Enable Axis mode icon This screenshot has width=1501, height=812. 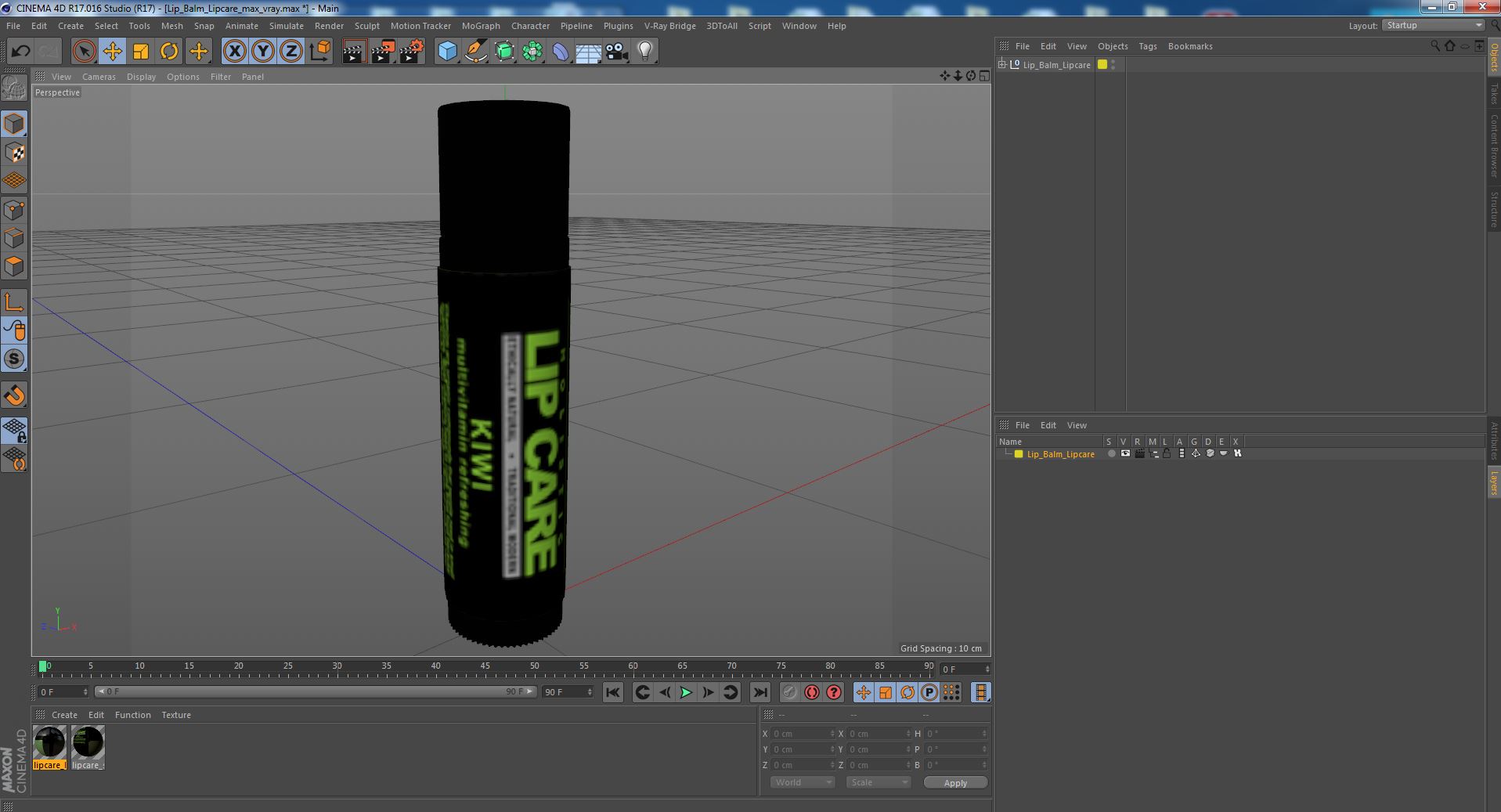coord(14,302)
